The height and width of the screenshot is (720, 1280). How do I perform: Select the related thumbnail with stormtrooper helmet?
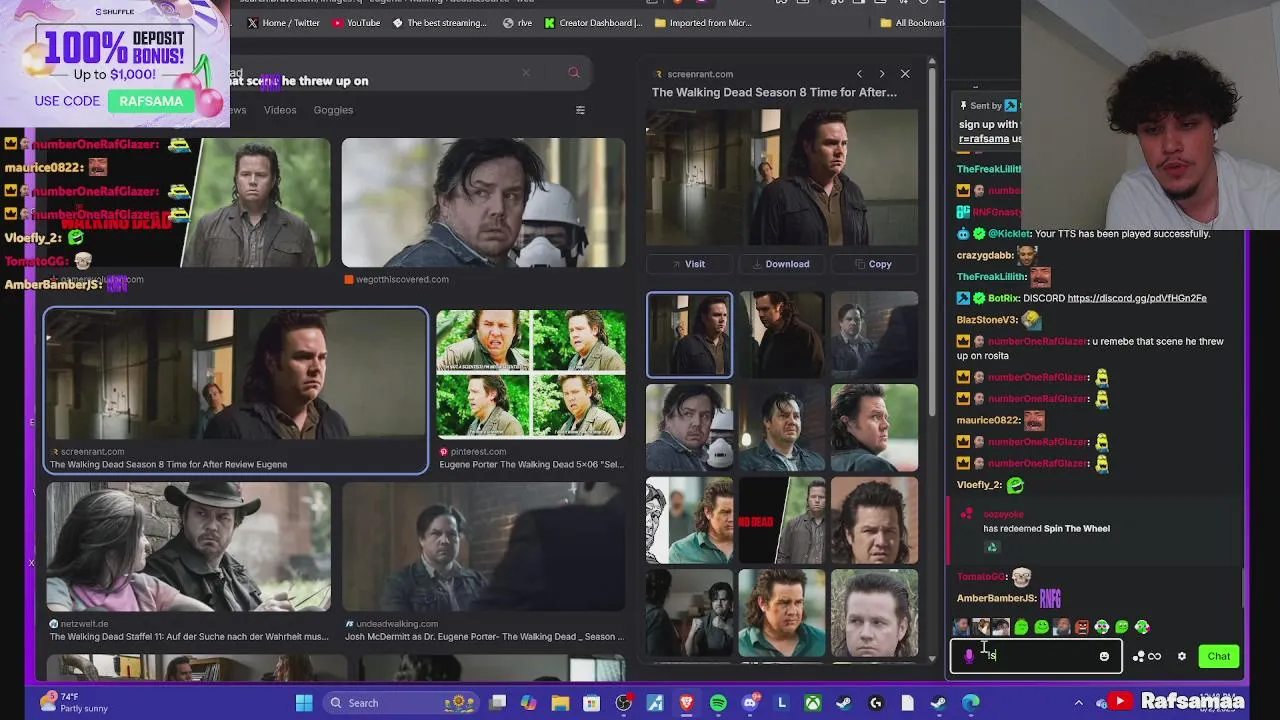[x=689, y=428]
